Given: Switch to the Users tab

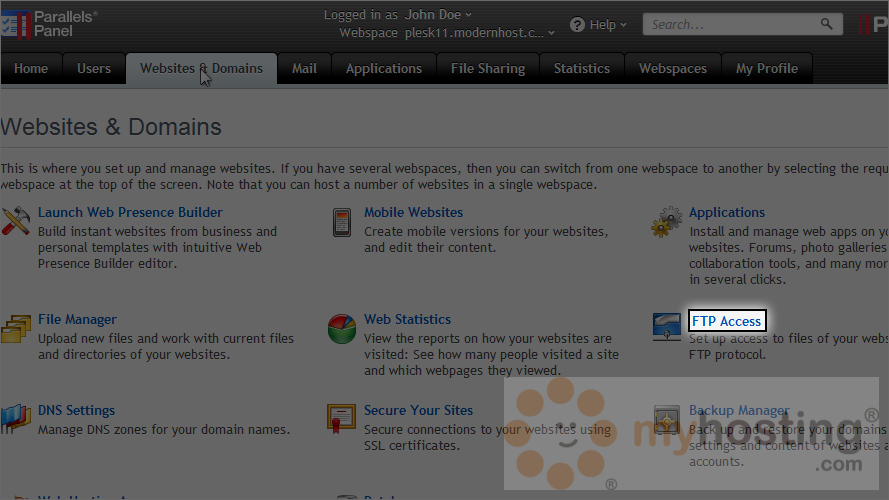Looking at the screenshot, I should coord(94,69).
